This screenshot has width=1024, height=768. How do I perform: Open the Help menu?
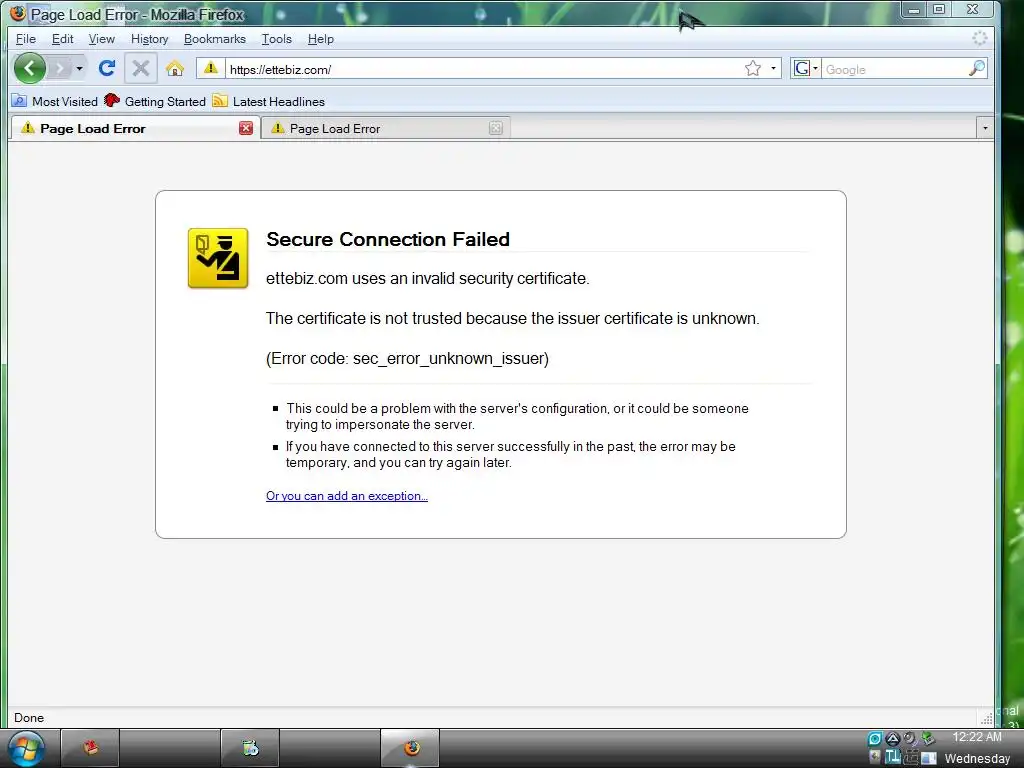(x=321, y=39)
